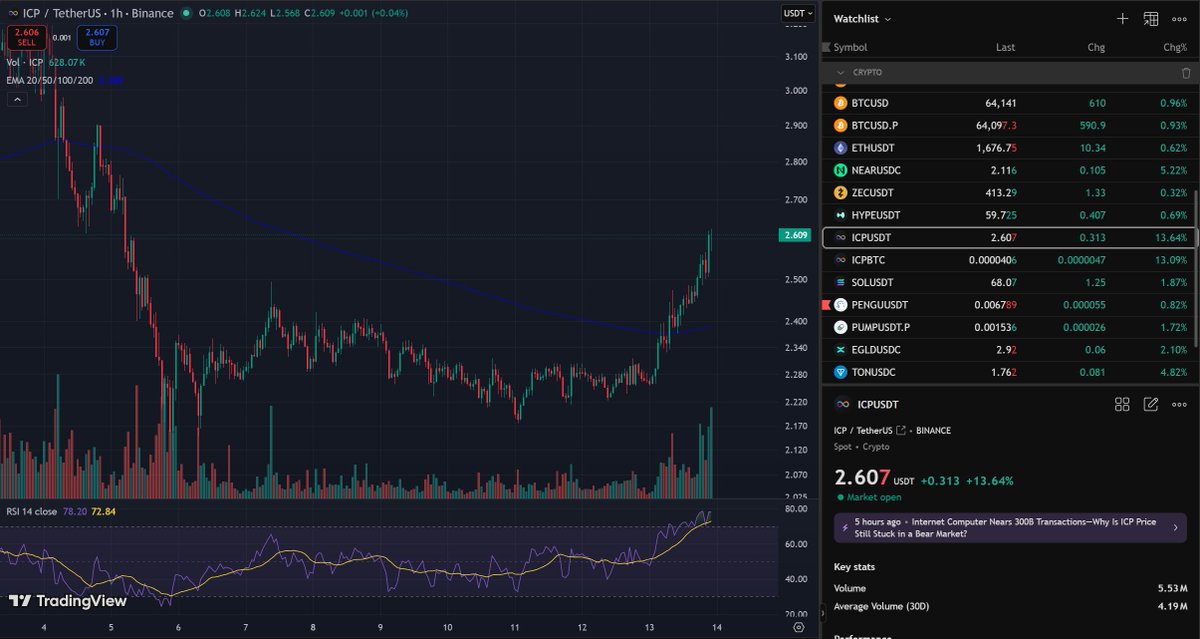This screenshot has width=1200, height=639.
Task: Collapse the indicator legend with the up chevron
Action: tap(17, 99)
